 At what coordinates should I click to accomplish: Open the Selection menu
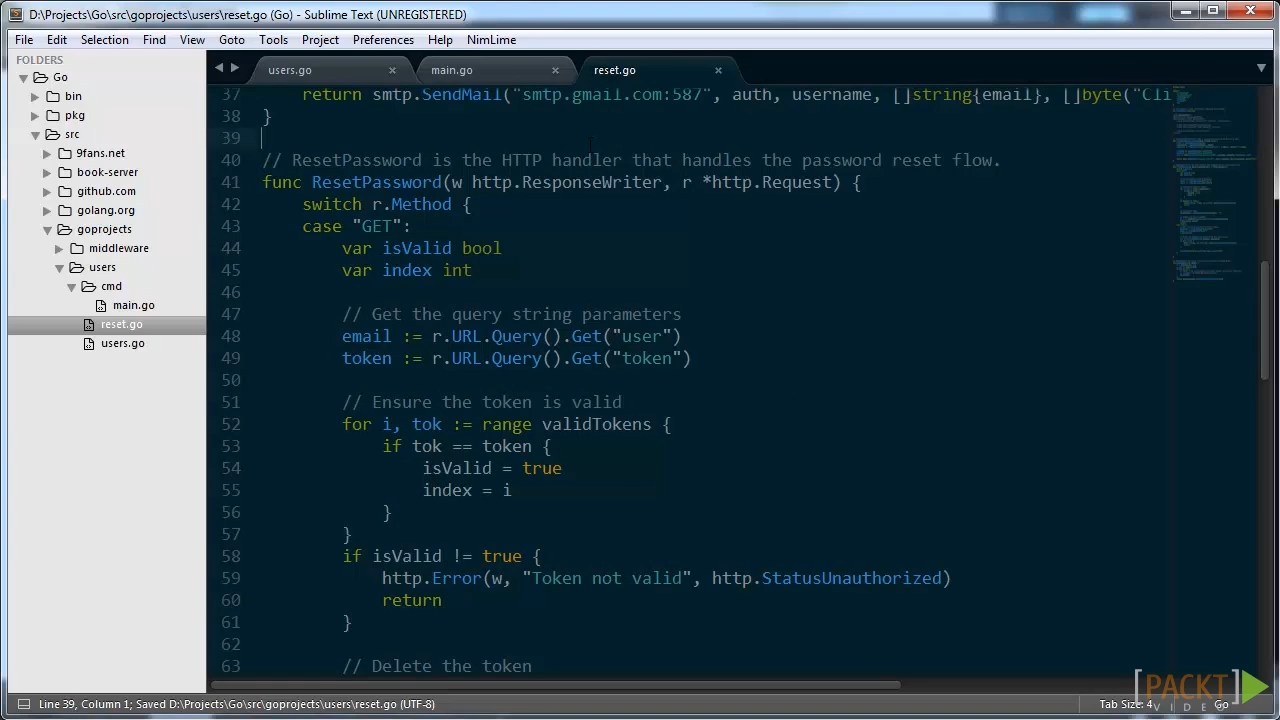tap(105, 40)
